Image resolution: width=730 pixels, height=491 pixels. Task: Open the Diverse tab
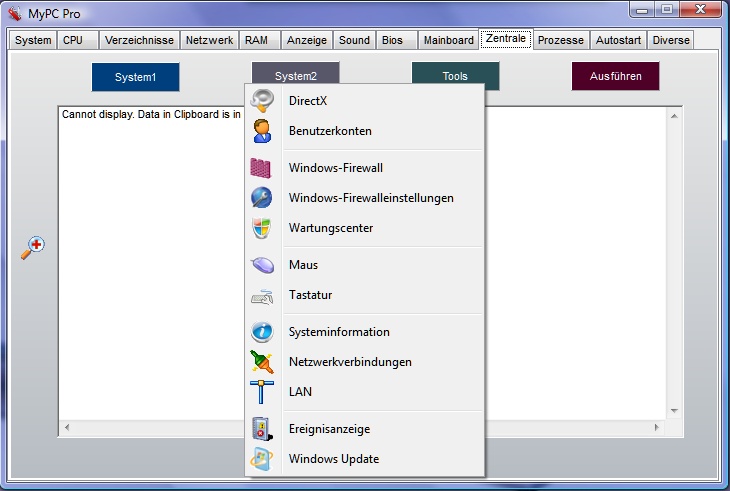pyautogui.click(x=671, y=40)
